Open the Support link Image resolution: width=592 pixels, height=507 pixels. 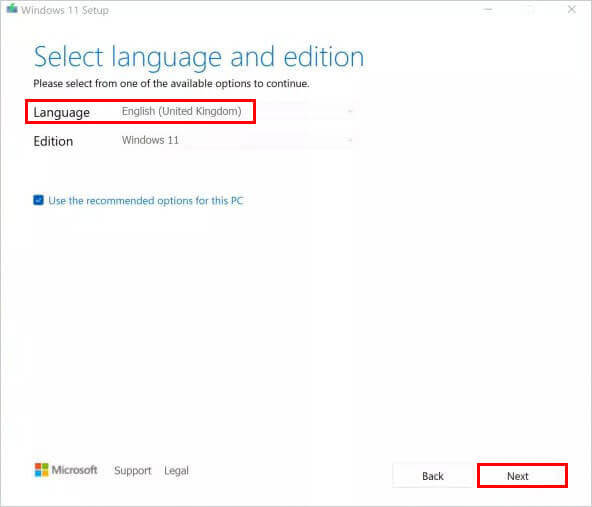[x=133, y=470]
